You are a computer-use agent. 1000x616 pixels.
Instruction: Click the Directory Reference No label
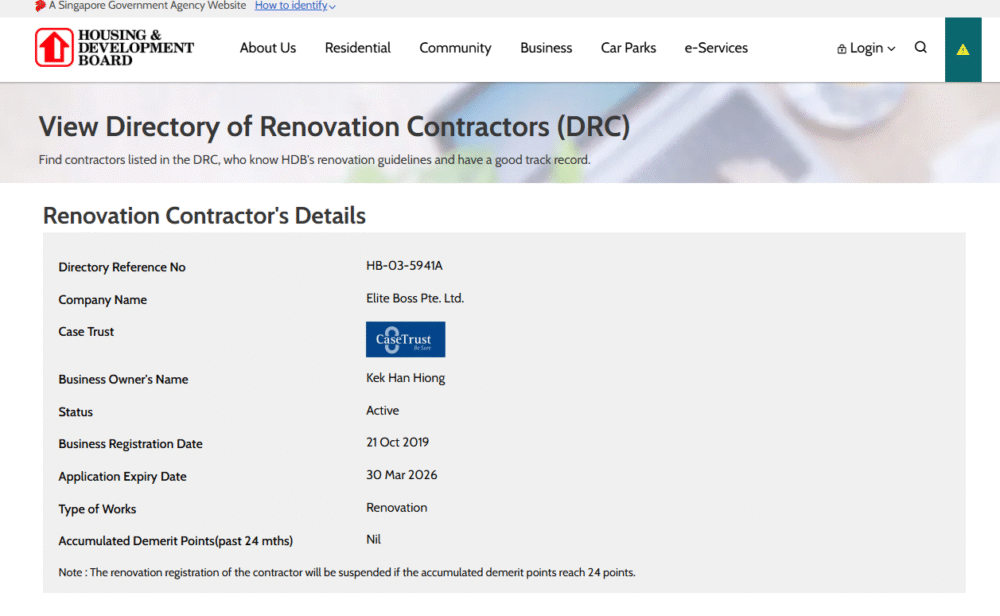(122, 267)
